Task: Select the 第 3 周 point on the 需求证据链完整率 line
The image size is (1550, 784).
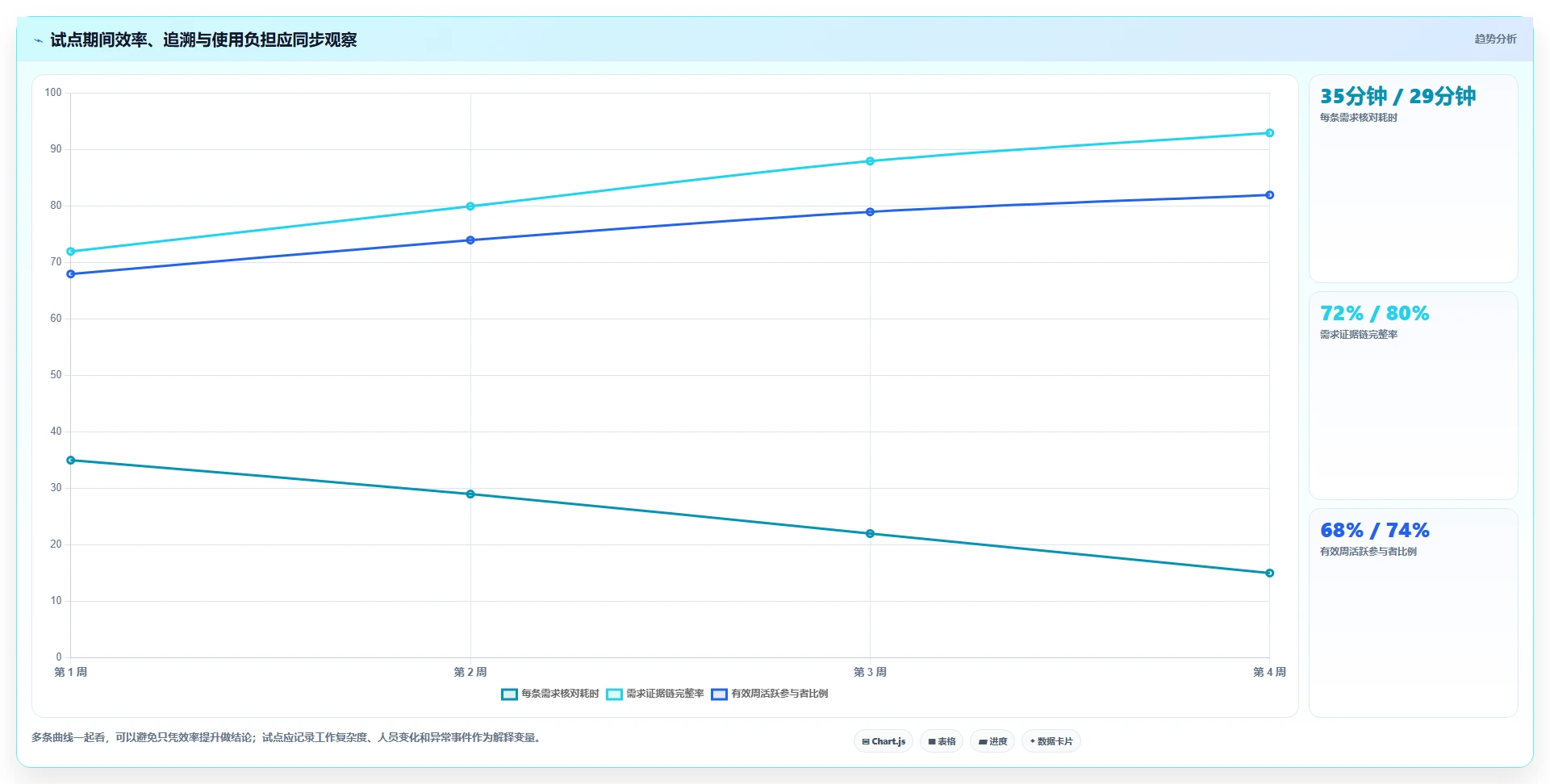Action: click(870, 161)
